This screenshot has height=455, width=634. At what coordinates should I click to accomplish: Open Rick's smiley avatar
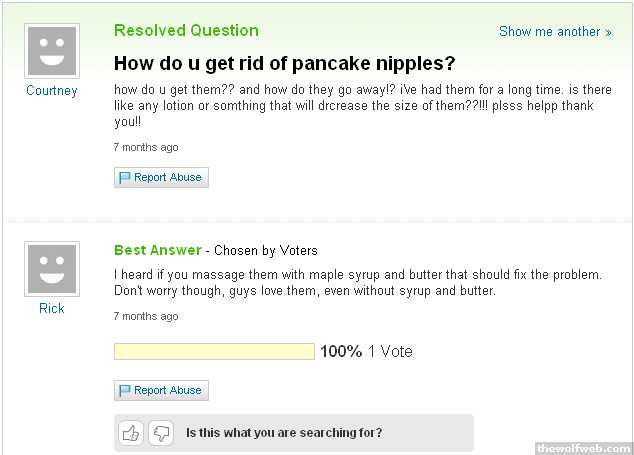point(51,269)
